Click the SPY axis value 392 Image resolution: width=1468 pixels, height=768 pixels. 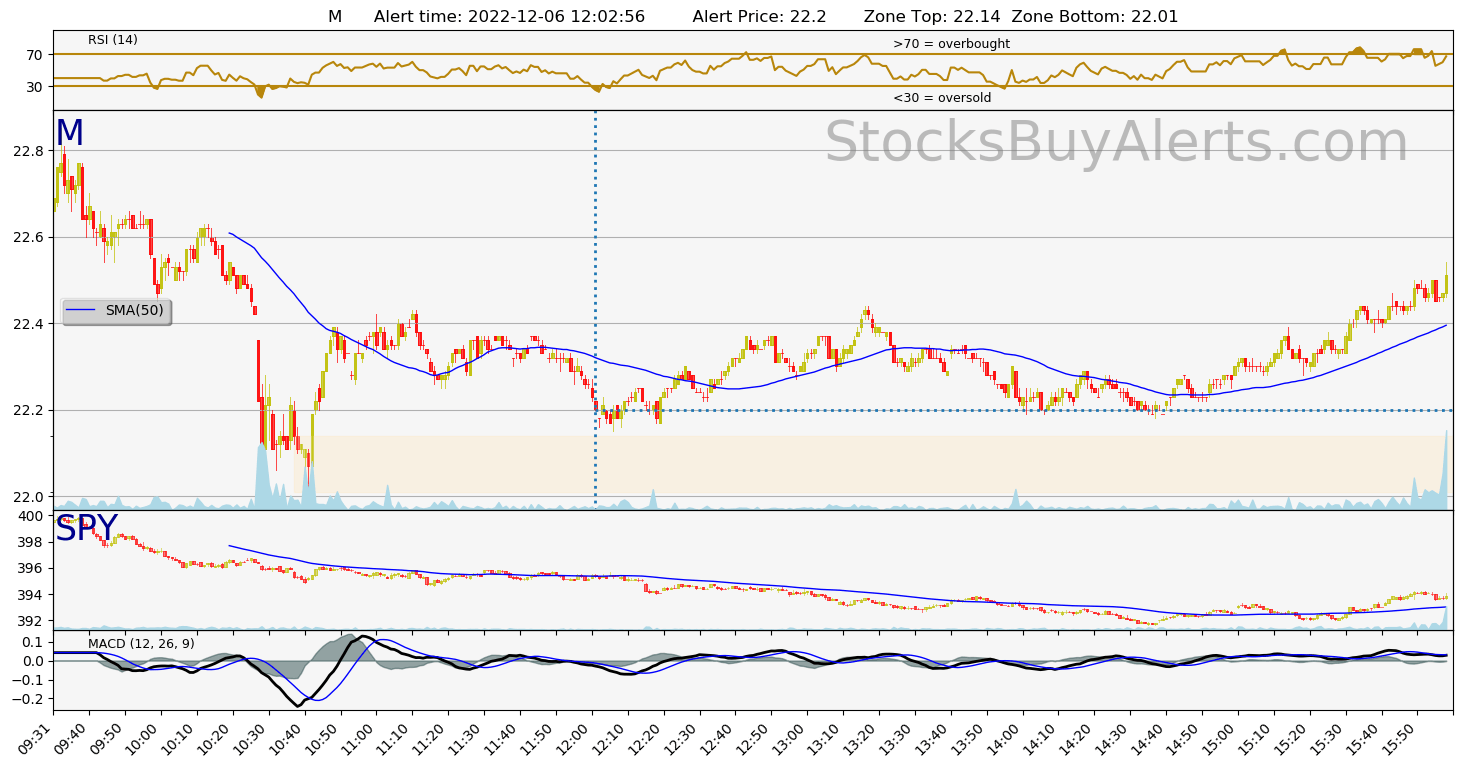click(31, 621)
